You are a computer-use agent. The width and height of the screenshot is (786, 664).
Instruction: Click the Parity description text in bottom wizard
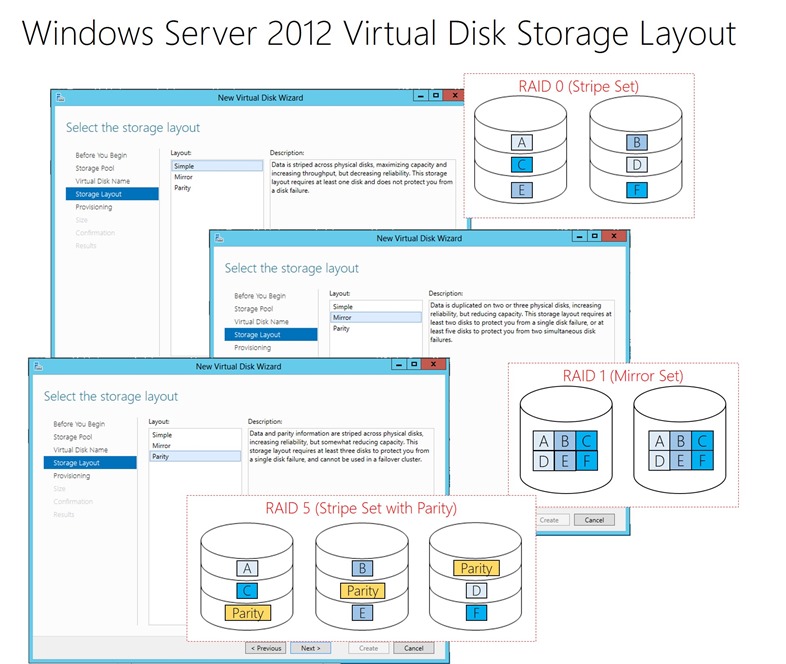pyautogui.click(x=339, y=446)
